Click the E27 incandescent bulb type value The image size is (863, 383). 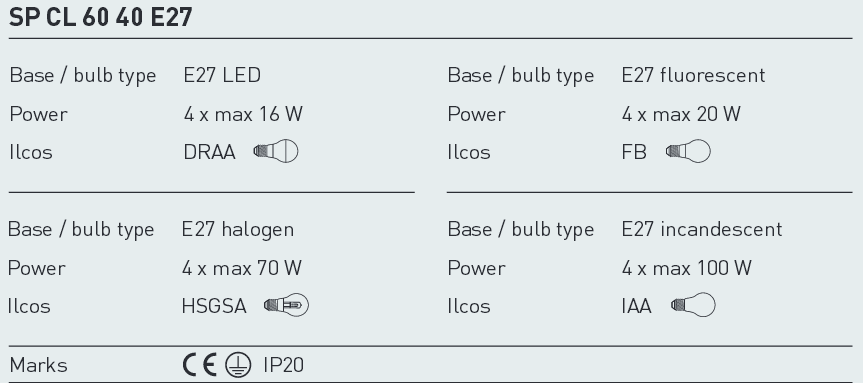pyautogui.click(x=702, y=229)
